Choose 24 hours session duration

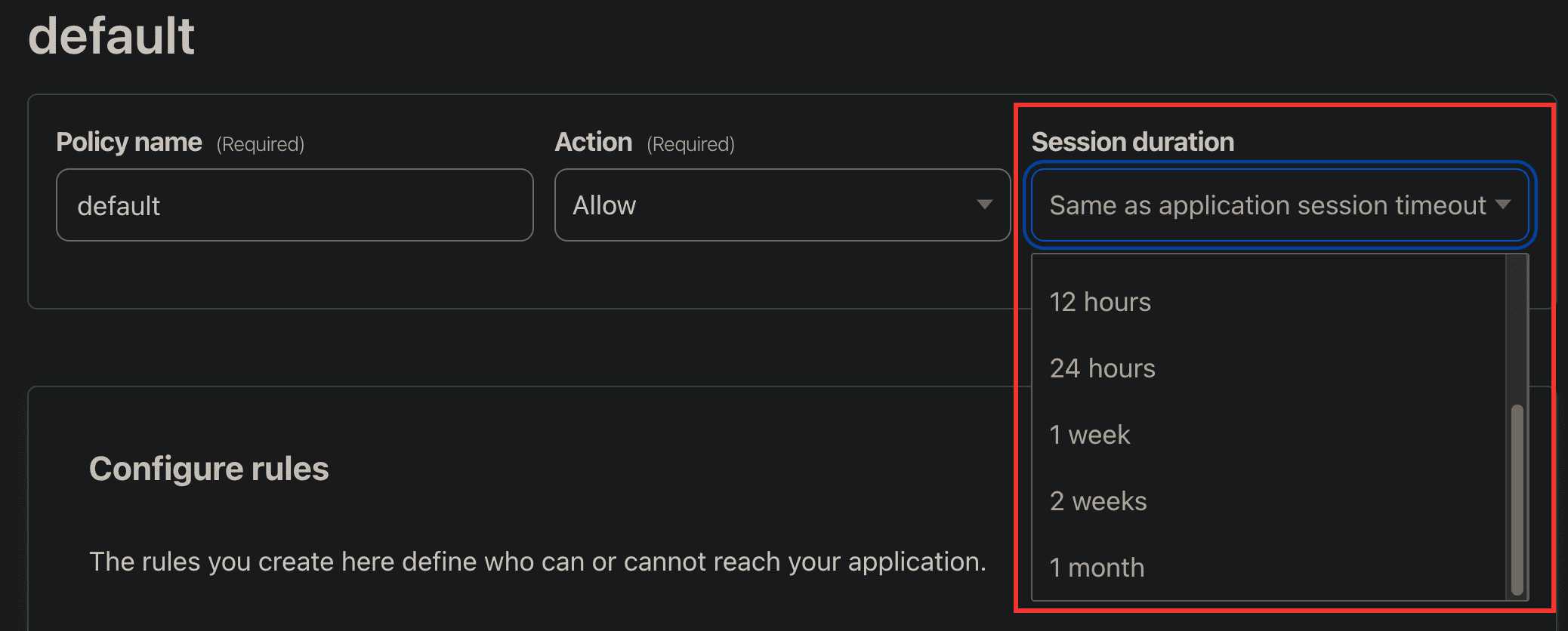tap(1103, 368)
